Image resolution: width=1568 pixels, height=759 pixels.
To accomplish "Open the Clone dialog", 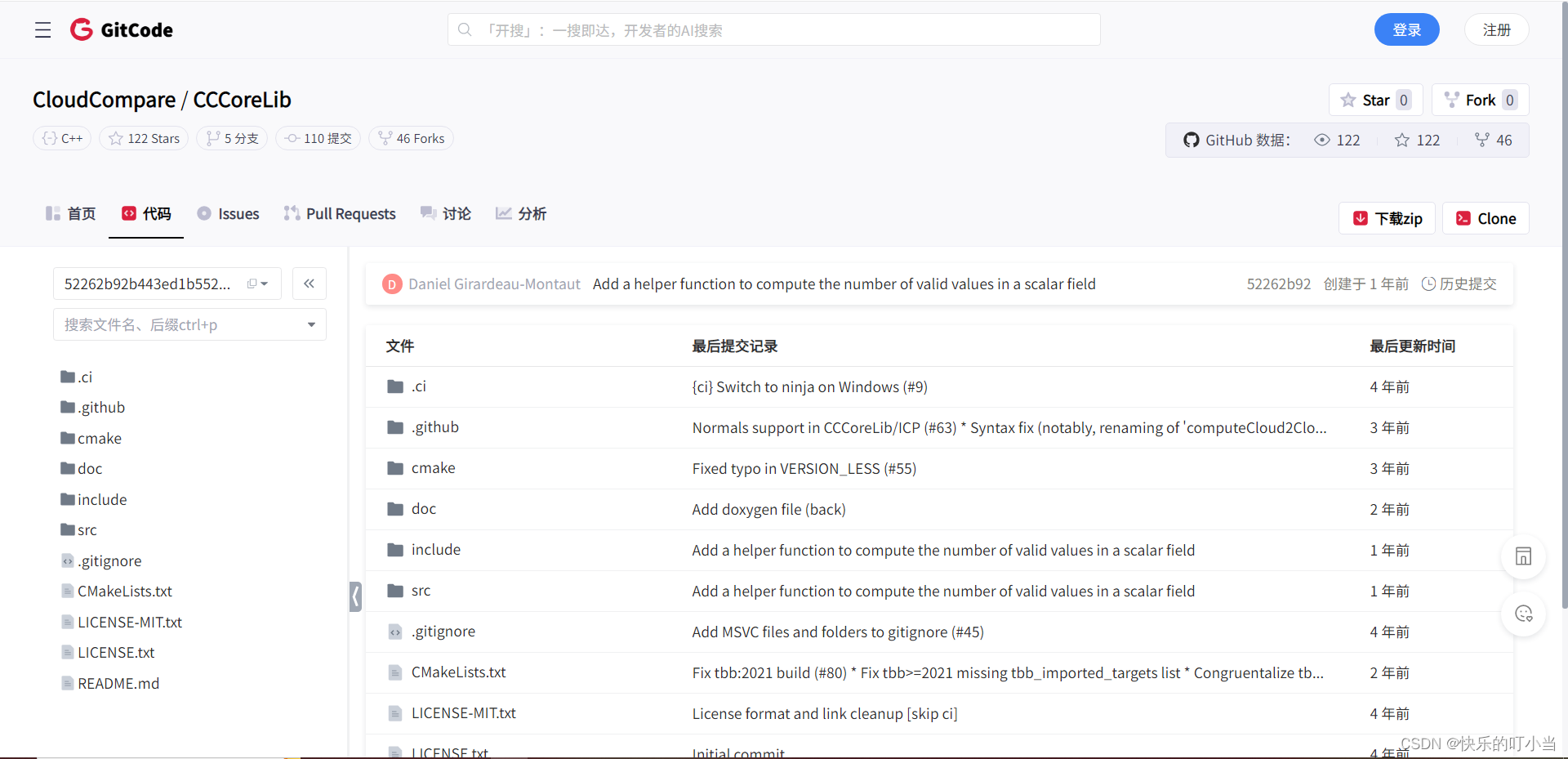I will point(1486,218).
